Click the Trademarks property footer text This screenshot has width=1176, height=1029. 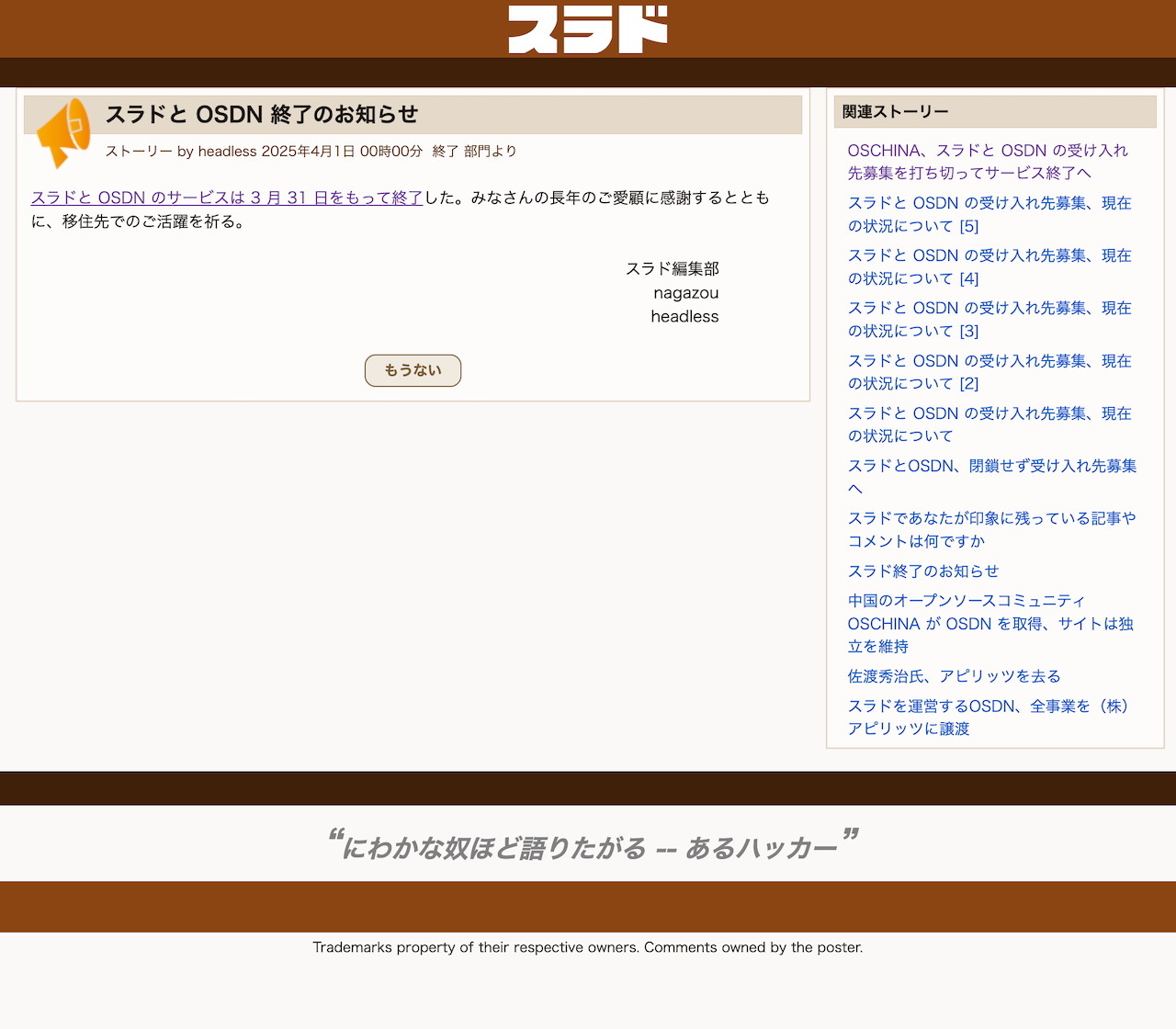pyautogui.click(x=588, y=947)
